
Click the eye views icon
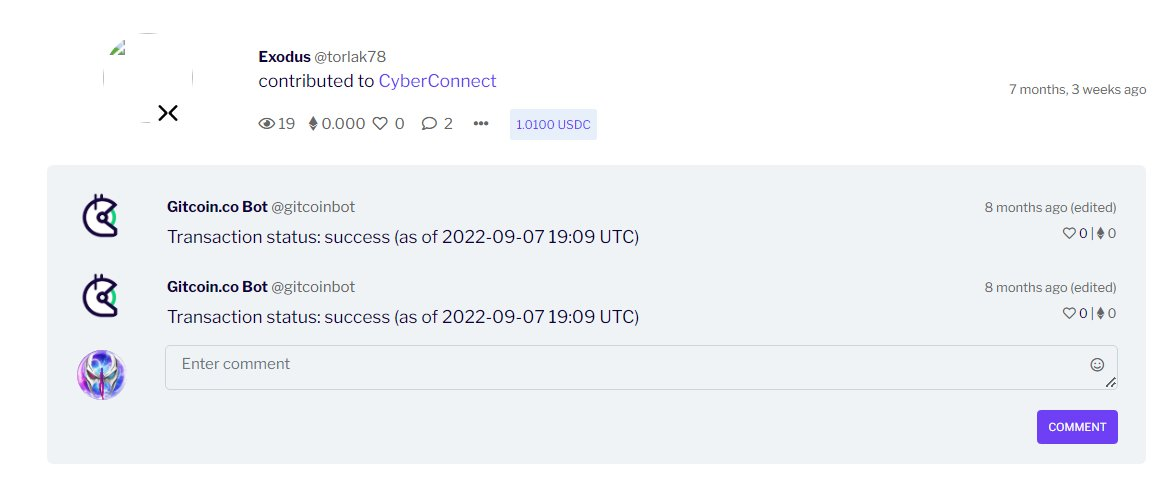266,124
